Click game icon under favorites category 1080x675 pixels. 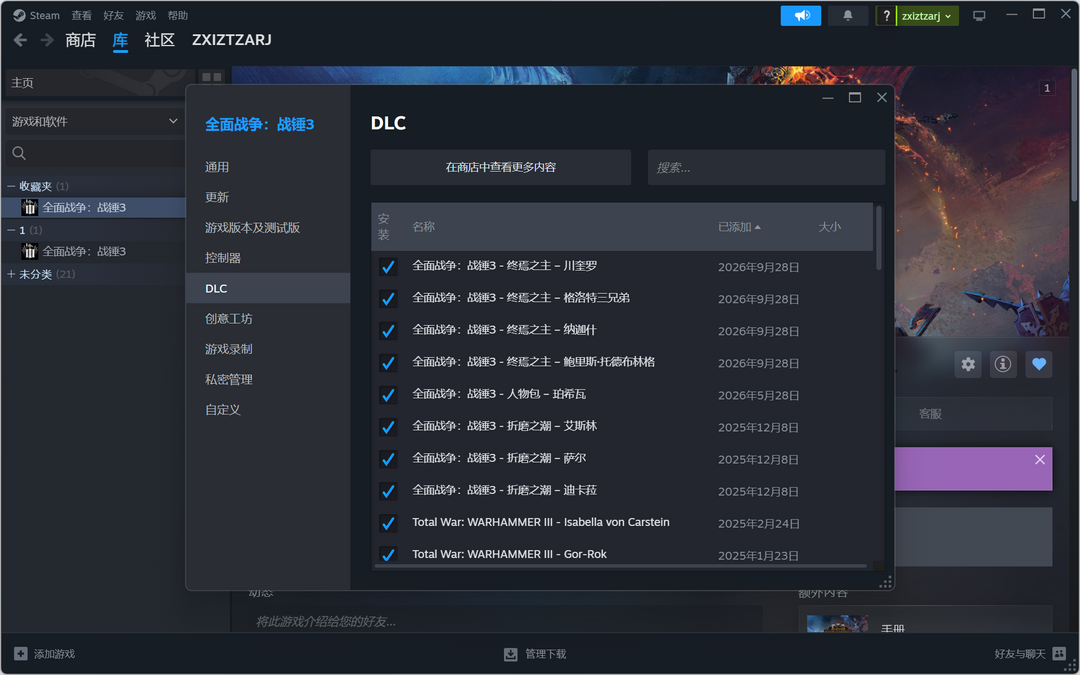coord(29,207)
